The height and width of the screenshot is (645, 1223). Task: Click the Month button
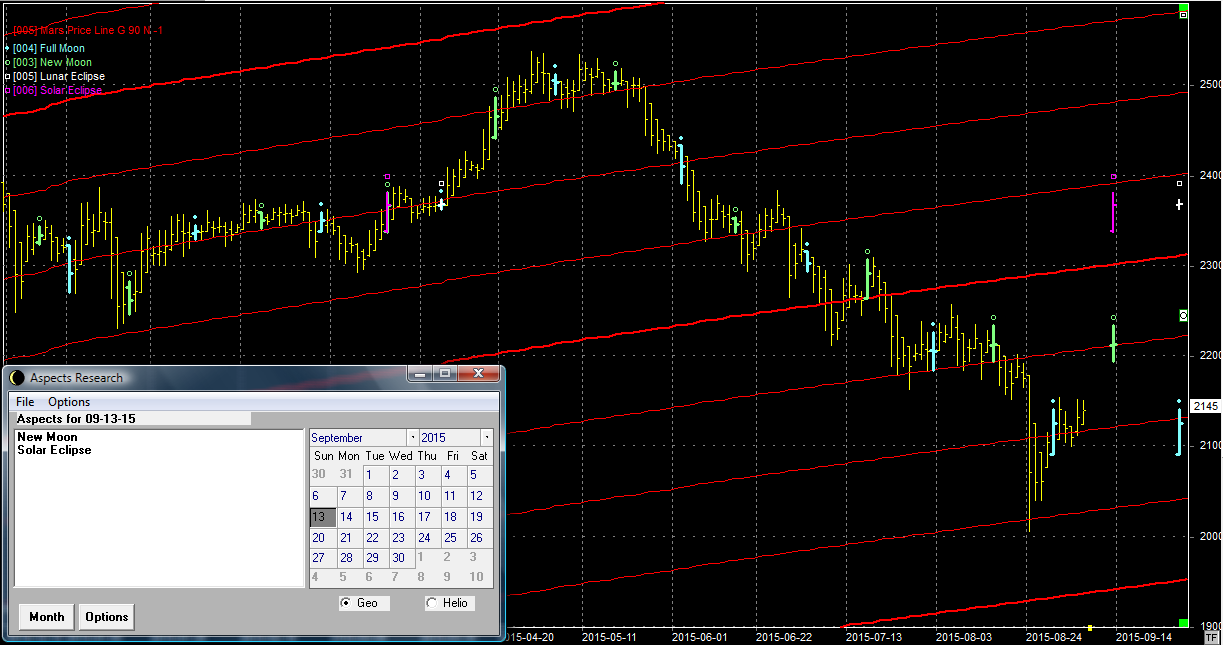[46, 617]
